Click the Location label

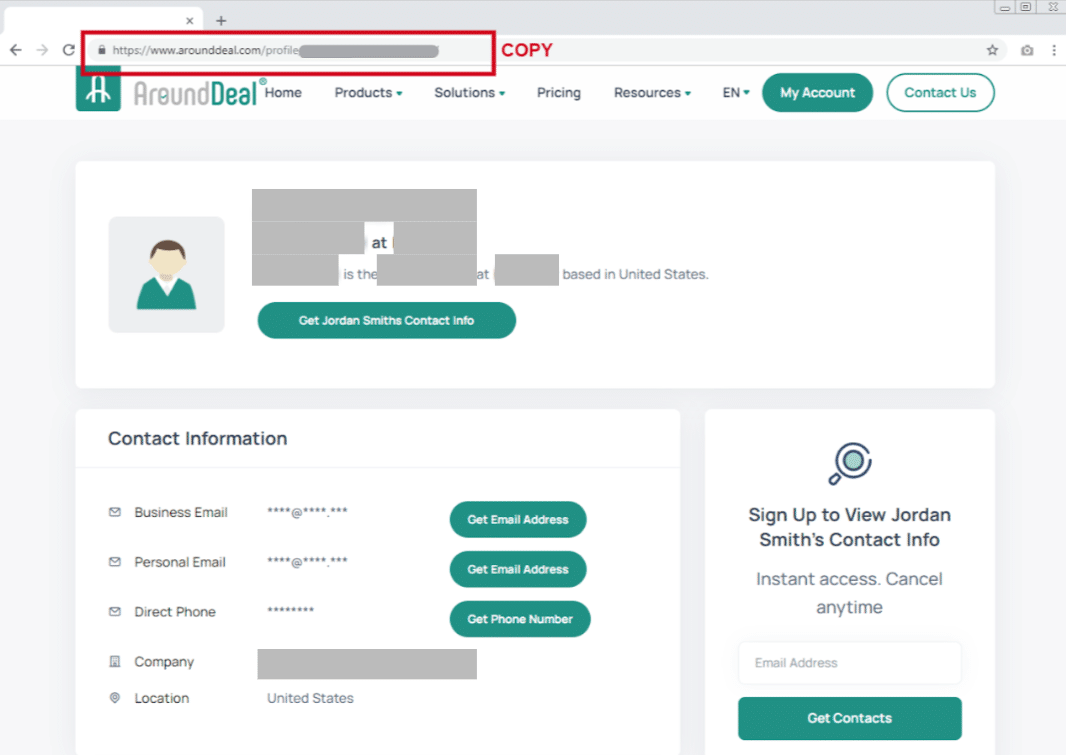162,698
